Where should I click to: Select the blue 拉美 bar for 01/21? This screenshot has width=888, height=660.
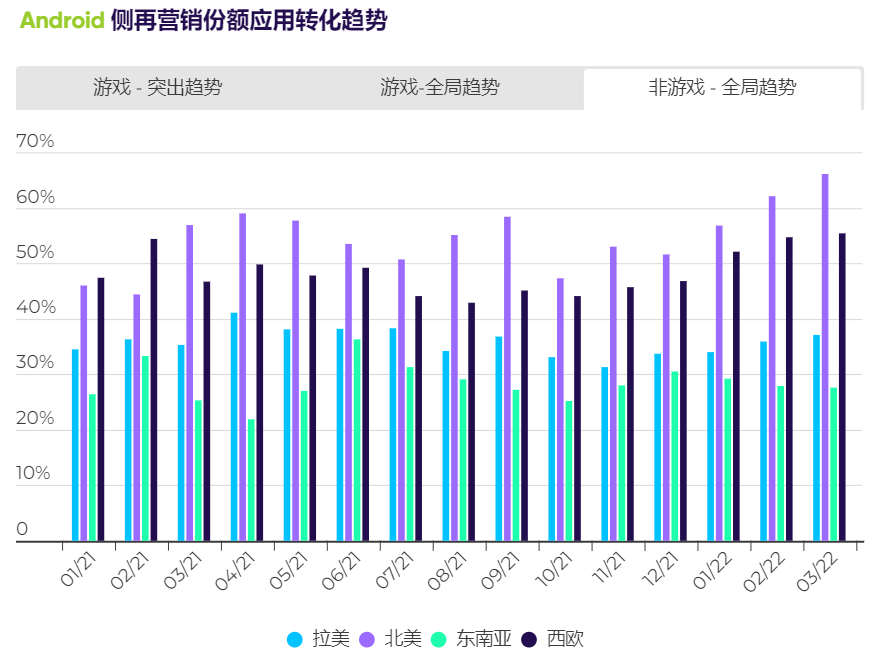tap(75, 445)
